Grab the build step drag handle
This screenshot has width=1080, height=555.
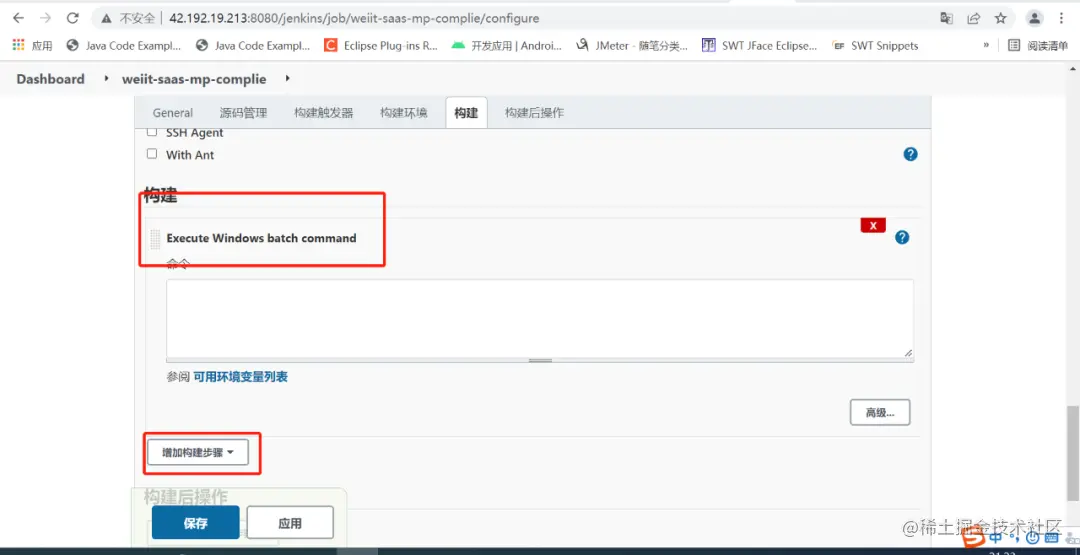click(x=155, y=239)
